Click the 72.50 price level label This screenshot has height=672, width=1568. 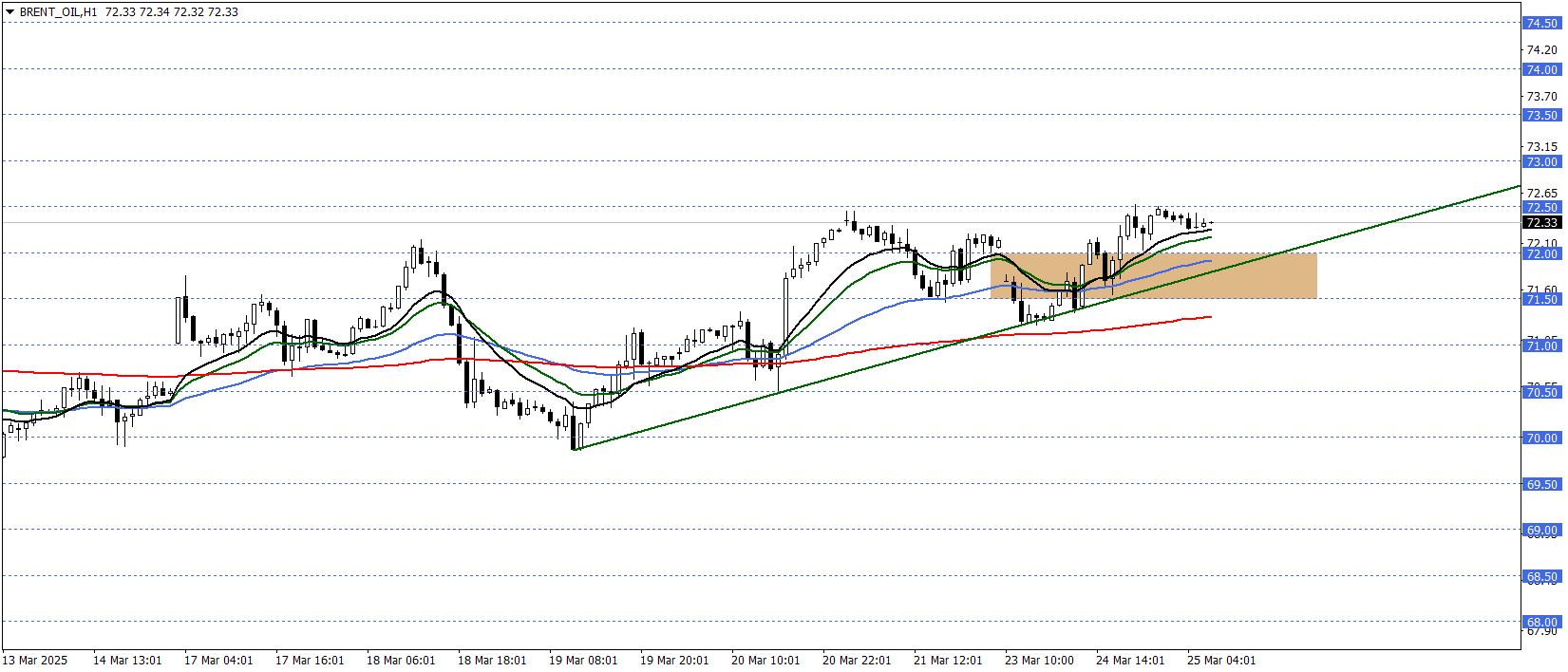[1541, 208]
